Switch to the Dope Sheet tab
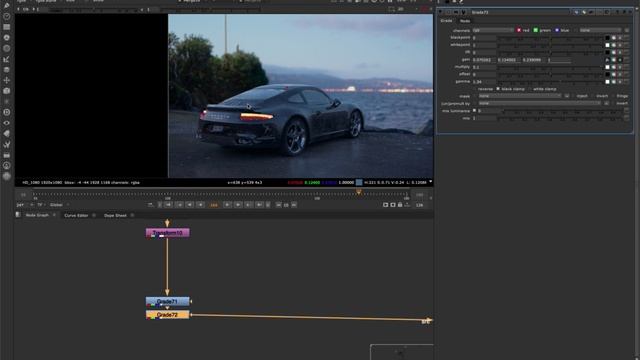 [115, 215]
